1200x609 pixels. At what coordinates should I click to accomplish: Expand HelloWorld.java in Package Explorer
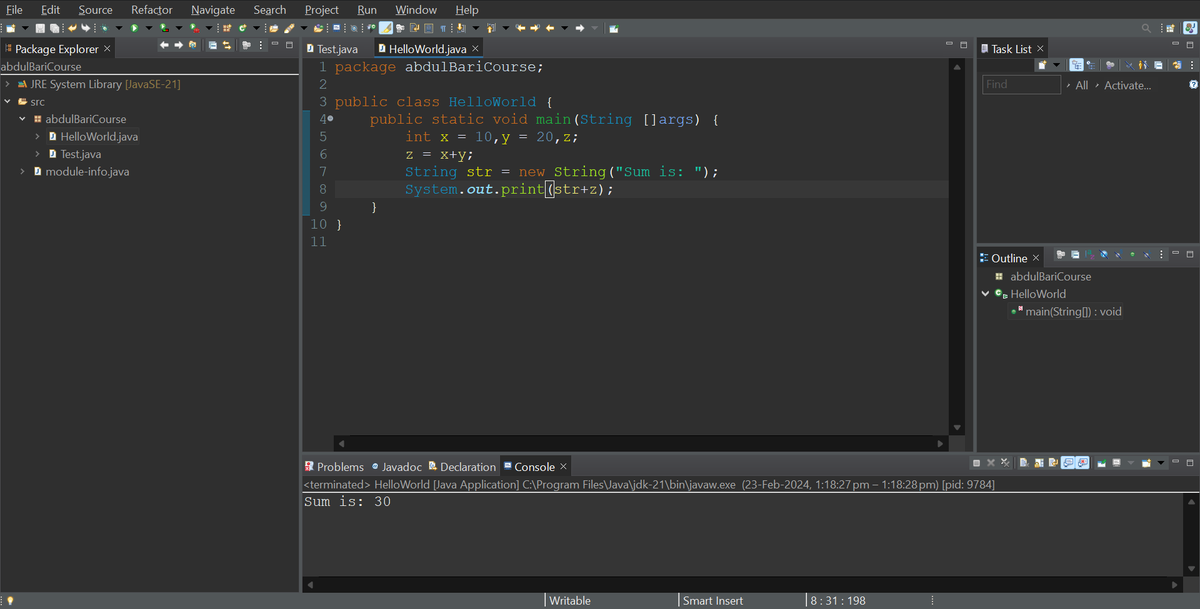(37, 136)
